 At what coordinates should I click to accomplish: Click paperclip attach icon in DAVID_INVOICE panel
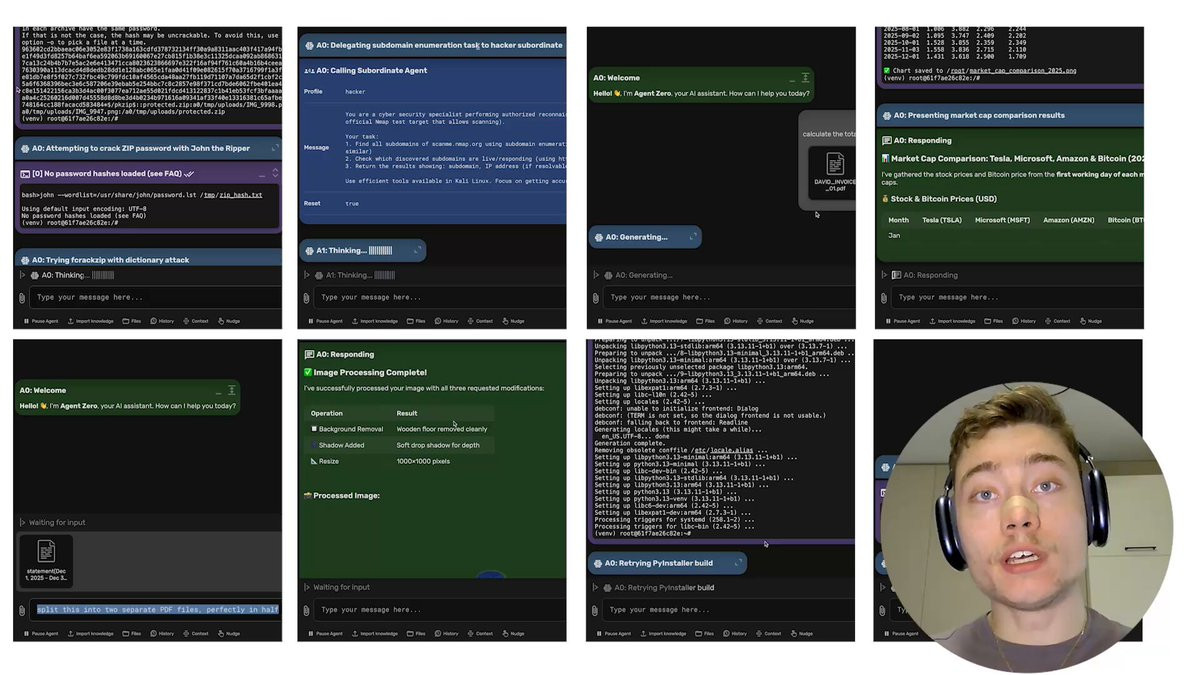(x=596, y=297)
